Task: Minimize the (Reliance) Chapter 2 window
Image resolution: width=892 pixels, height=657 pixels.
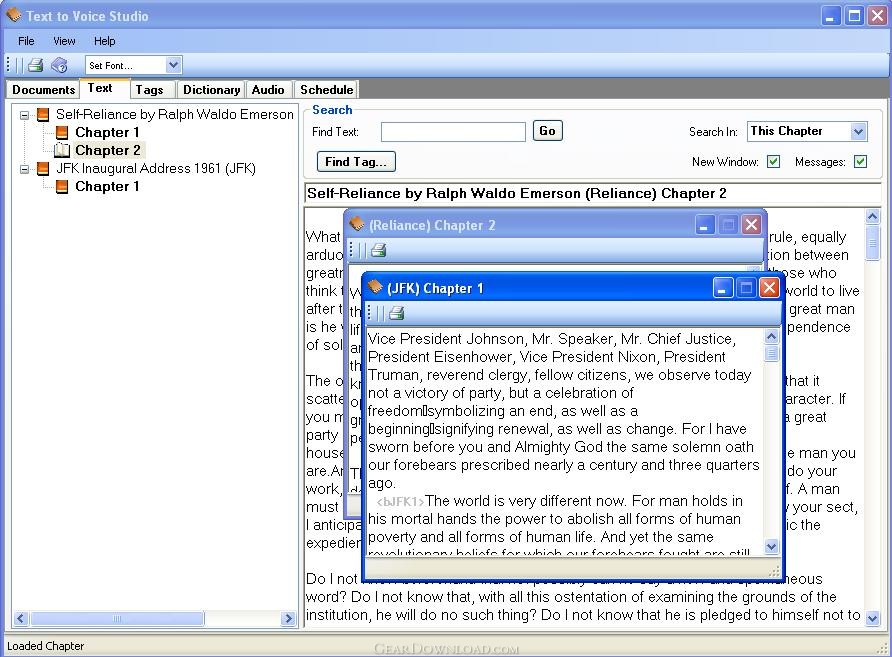Action: coord(704,225)
